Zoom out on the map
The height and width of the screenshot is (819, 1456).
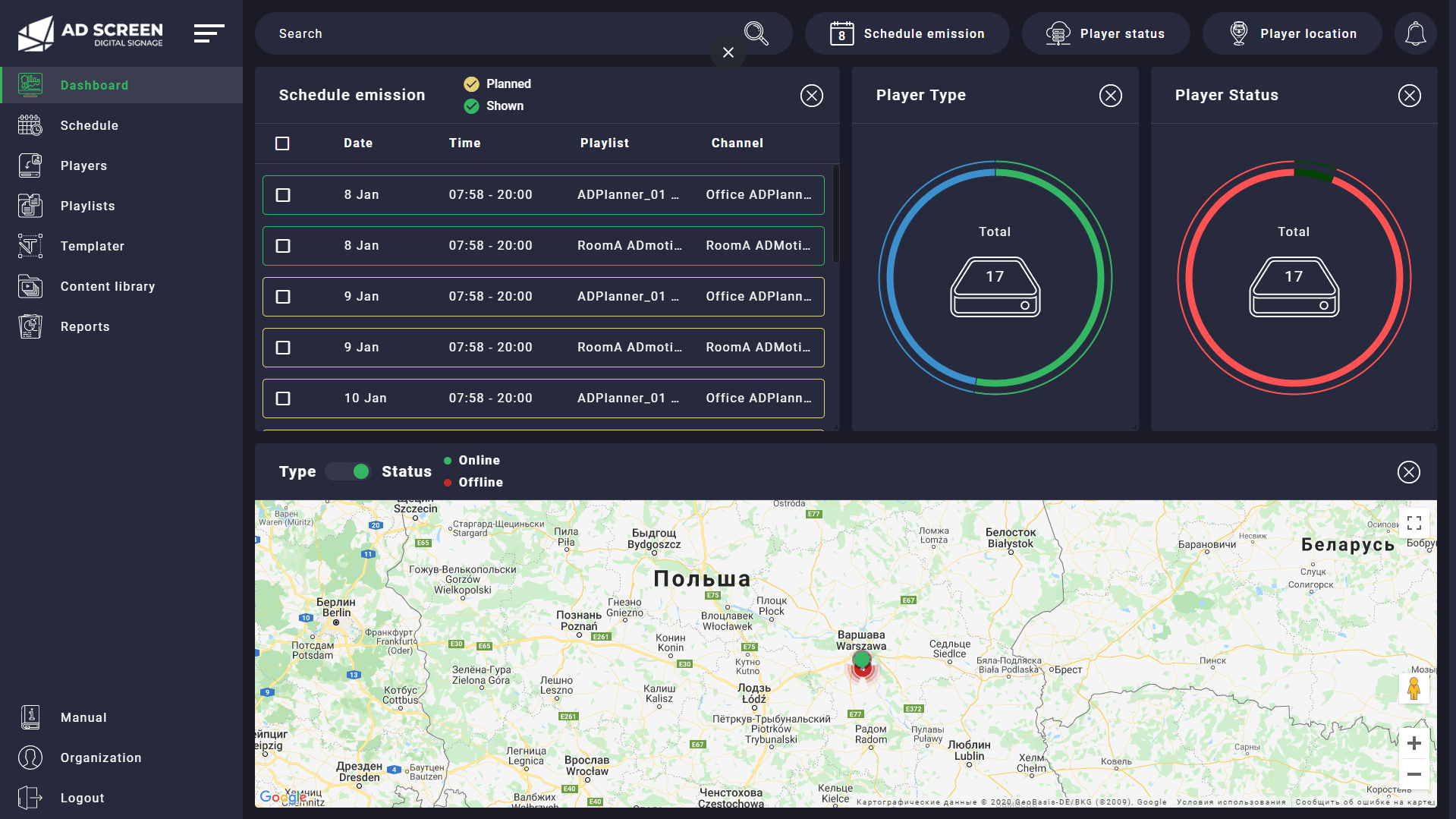tap(1414, 774)
